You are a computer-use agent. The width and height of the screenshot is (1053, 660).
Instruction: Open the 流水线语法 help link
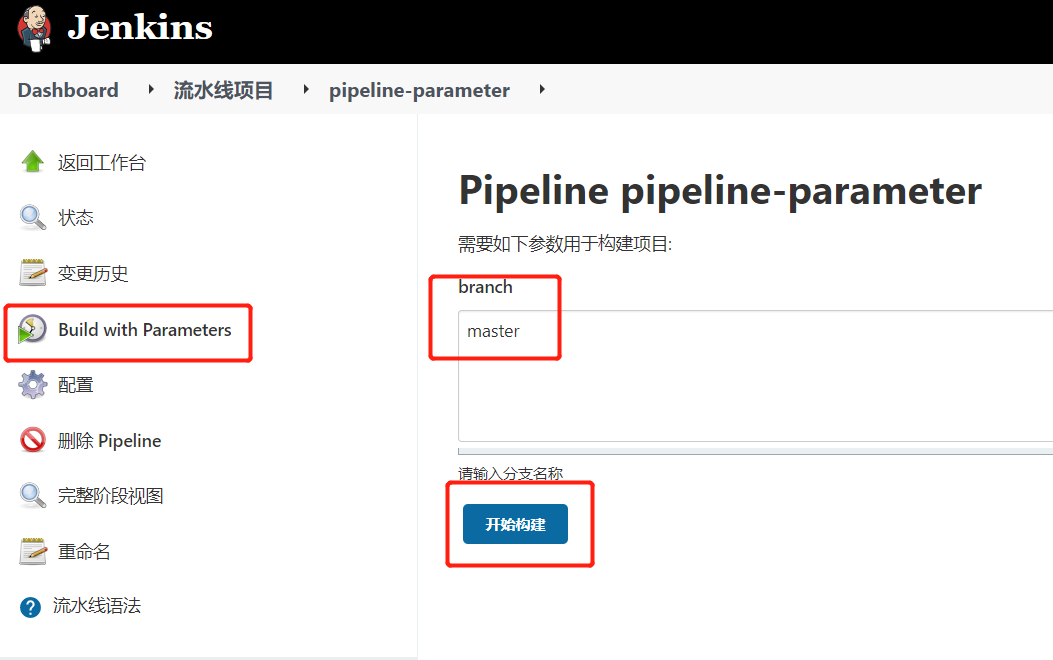click(97, 606)
